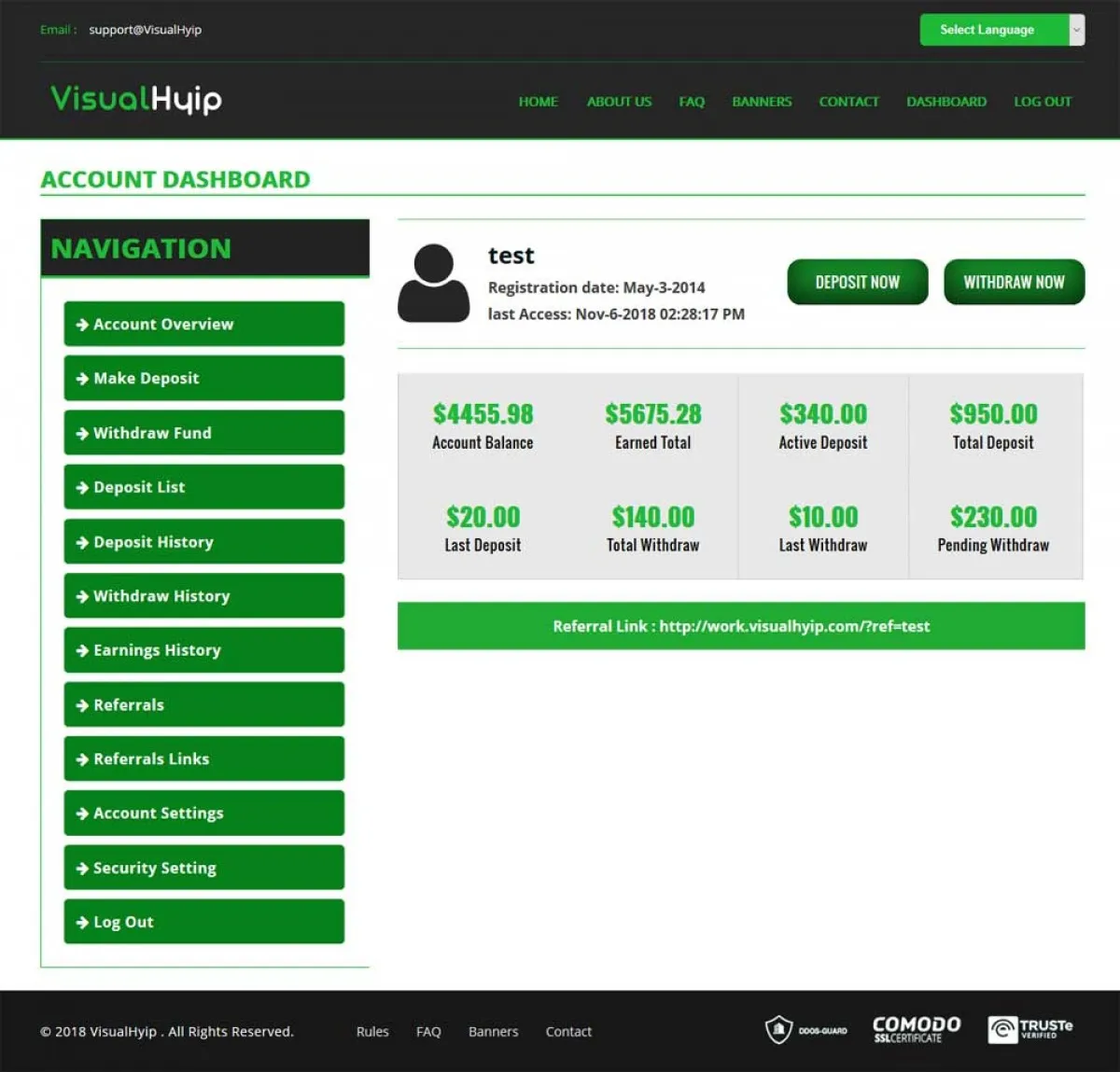
Task: Click the $5675.28 Earned Total value
Action: 653,413
